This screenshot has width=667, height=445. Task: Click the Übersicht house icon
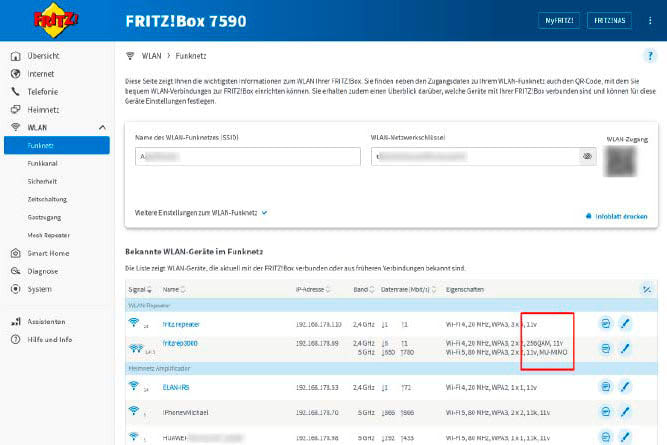tap(15, 56)
